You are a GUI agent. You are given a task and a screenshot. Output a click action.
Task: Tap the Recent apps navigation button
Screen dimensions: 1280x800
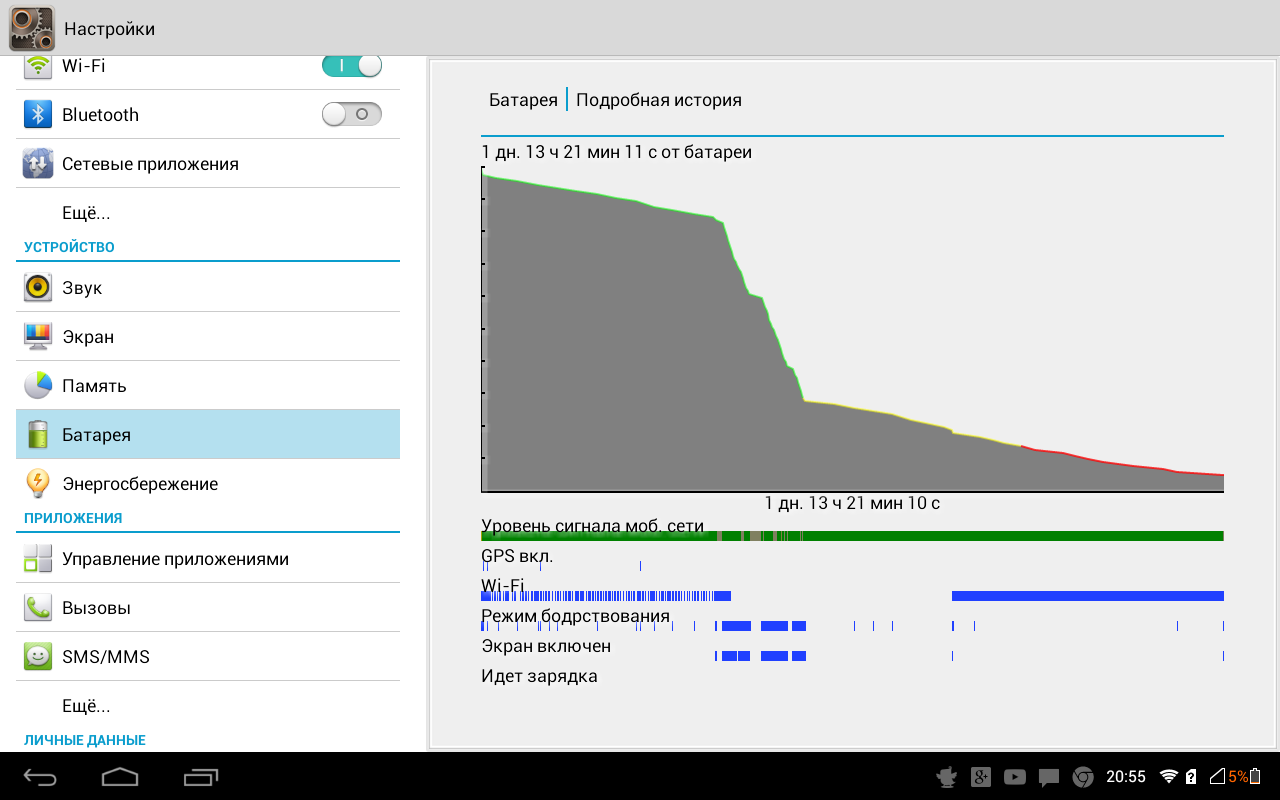coord(201,776)
